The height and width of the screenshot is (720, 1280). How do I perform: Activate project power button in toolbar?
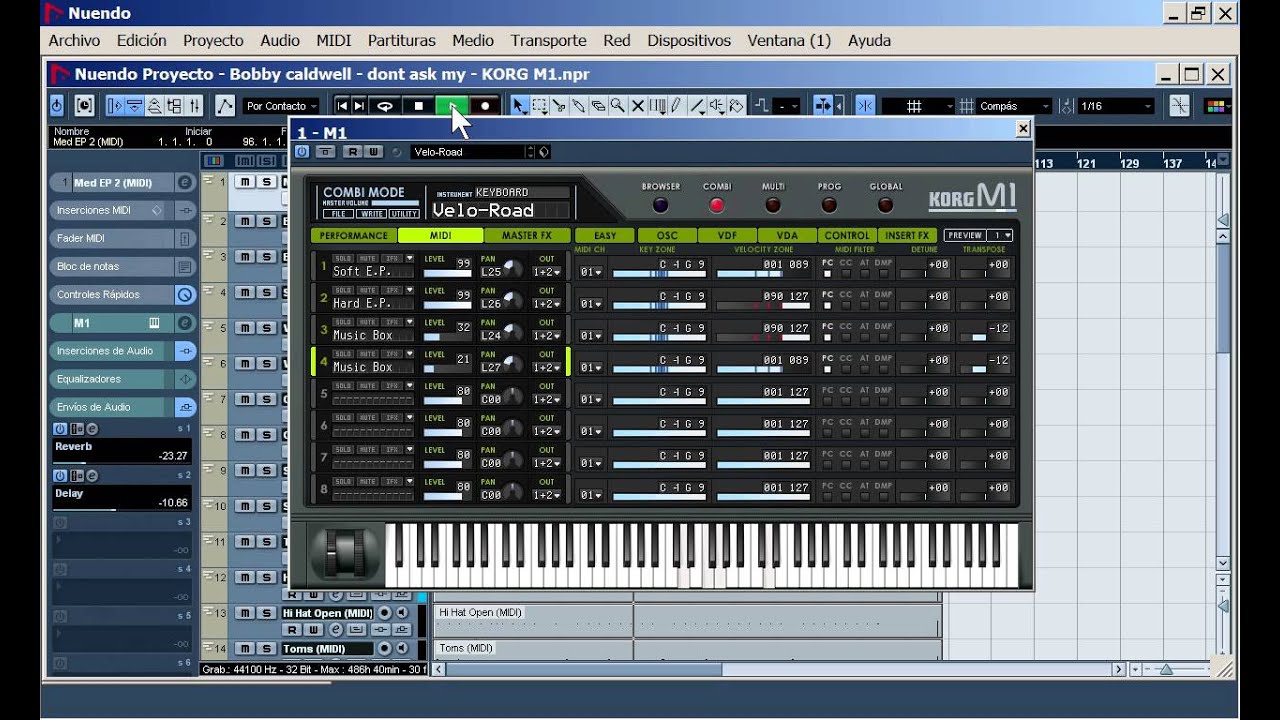[56, 105]
